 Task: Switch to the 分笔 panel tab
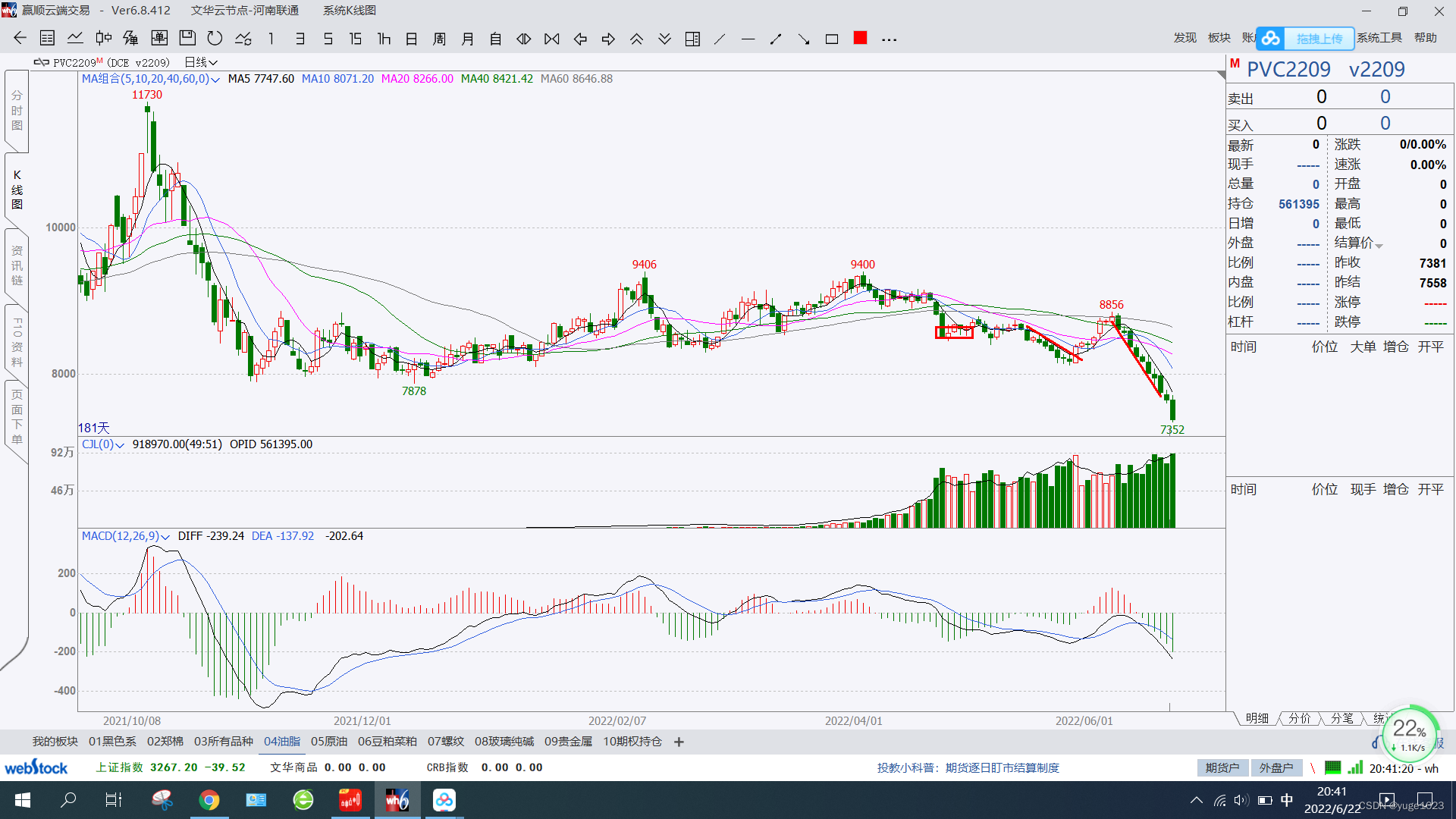click(x=1341, y=718)
